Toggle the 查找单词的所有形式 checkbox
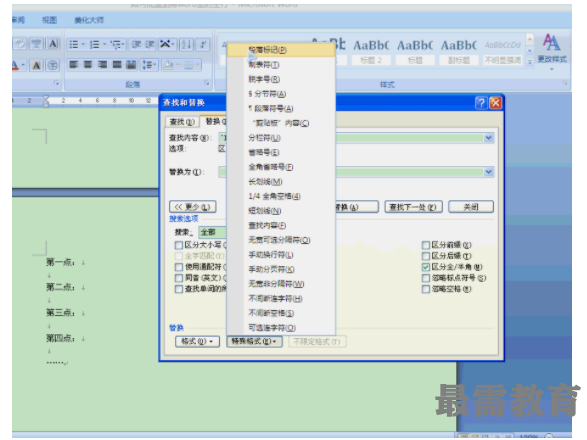 179,289
